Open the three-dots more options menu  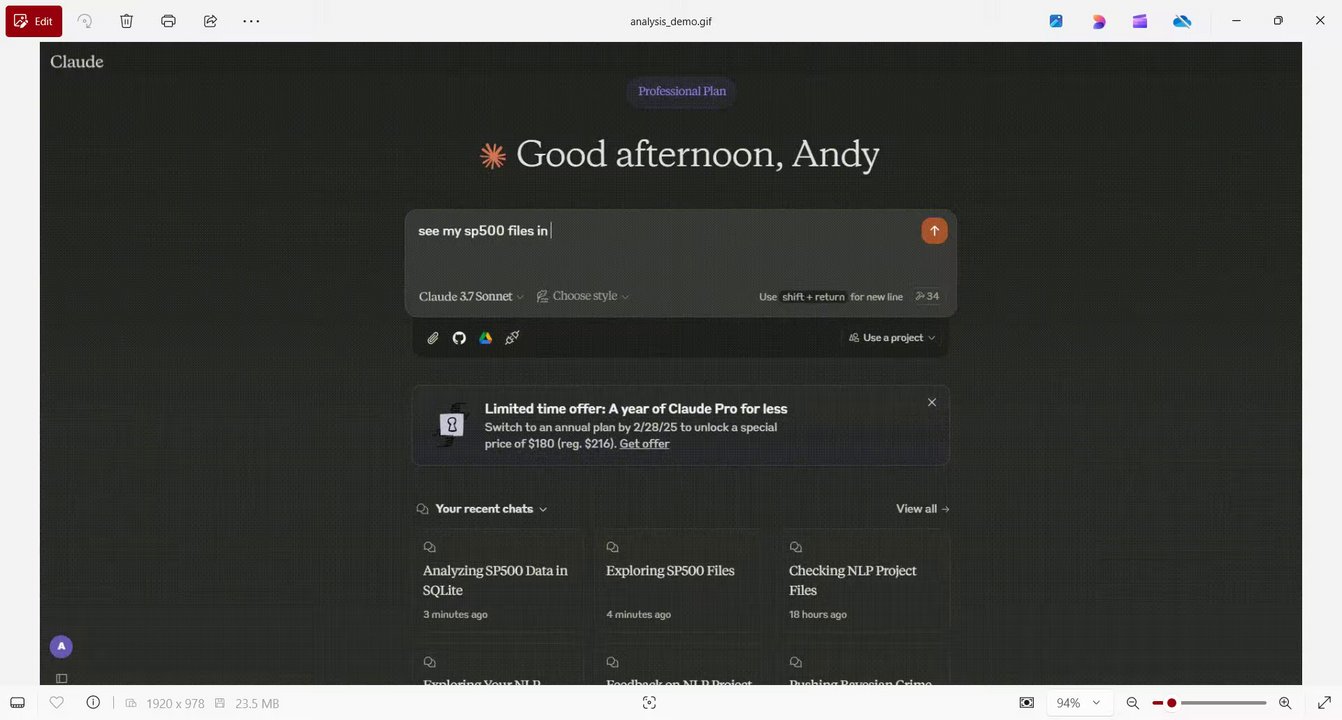252,21
